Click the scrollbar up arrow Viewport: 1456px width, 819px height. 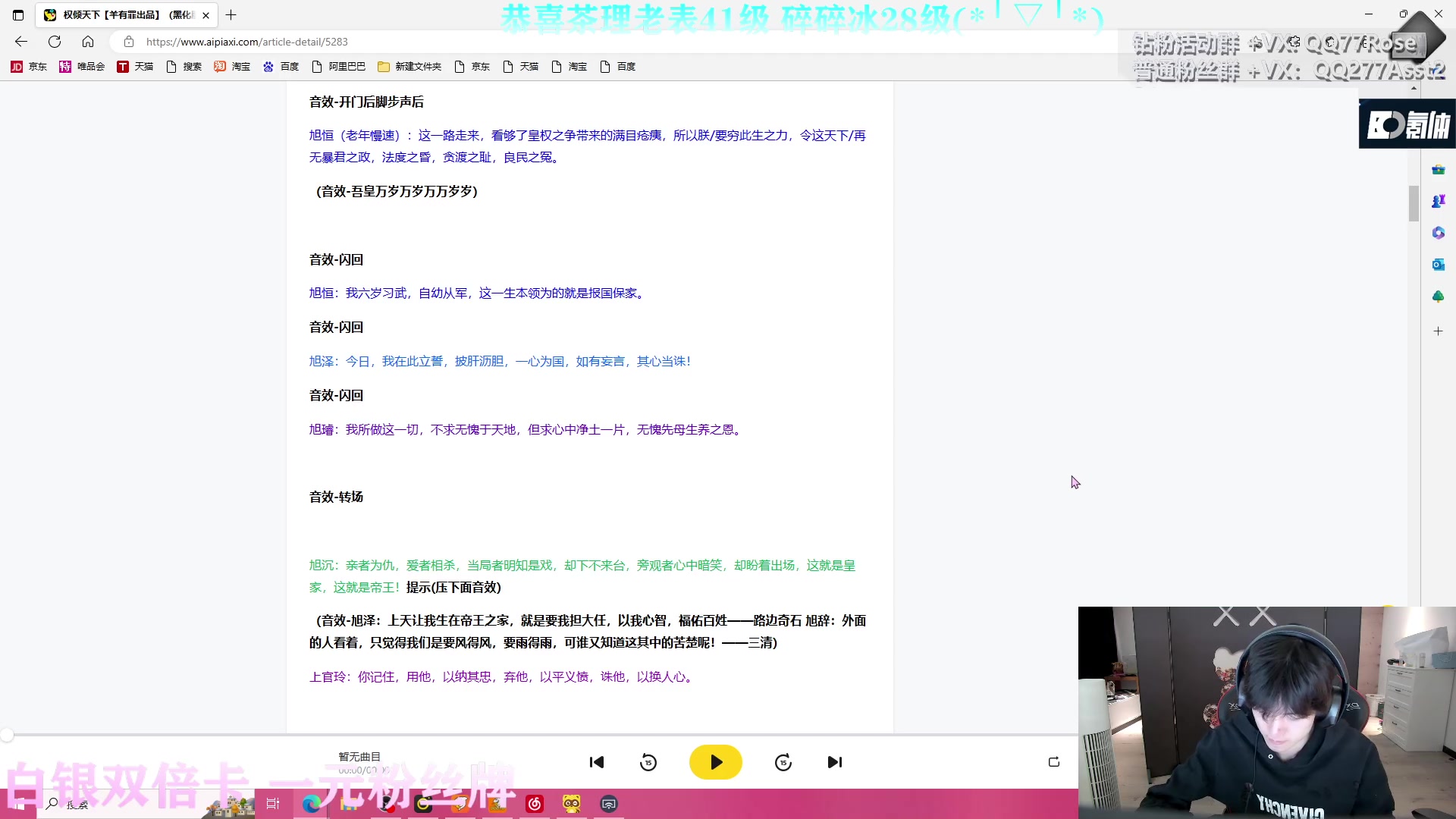pos(1414,89)
